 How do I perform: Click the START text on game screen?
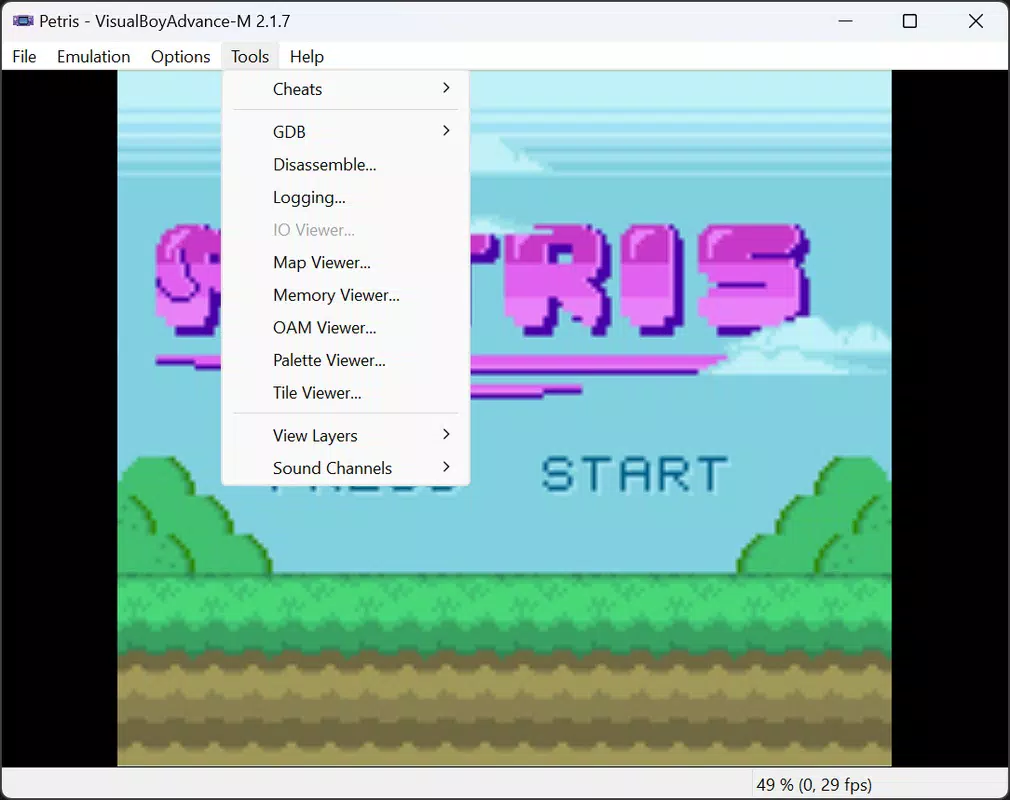pyautogui.click(x=634, y=475)
